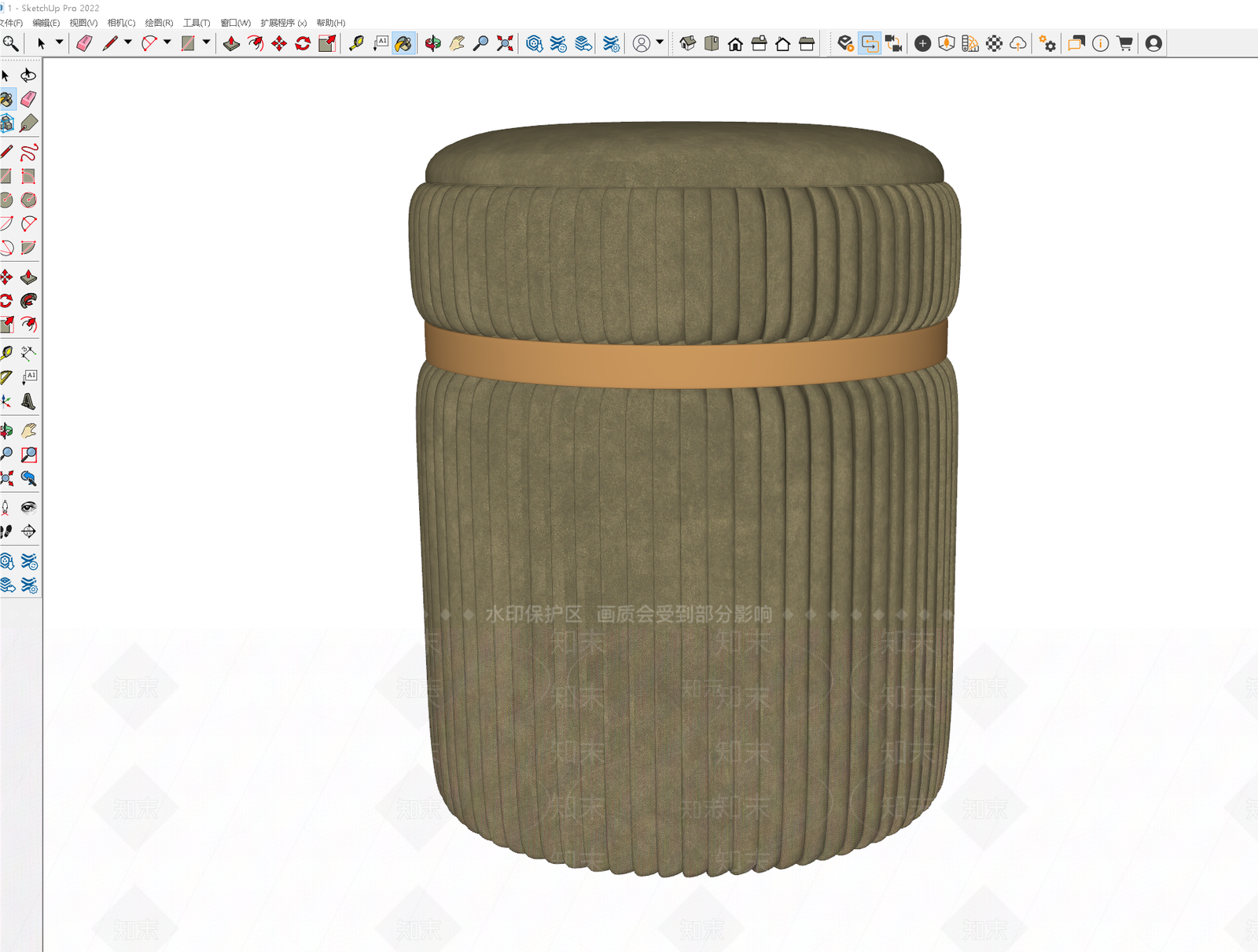Switch to Front view house icon
The height and width of the screenshot is (952, 1258).
point(735,43)
